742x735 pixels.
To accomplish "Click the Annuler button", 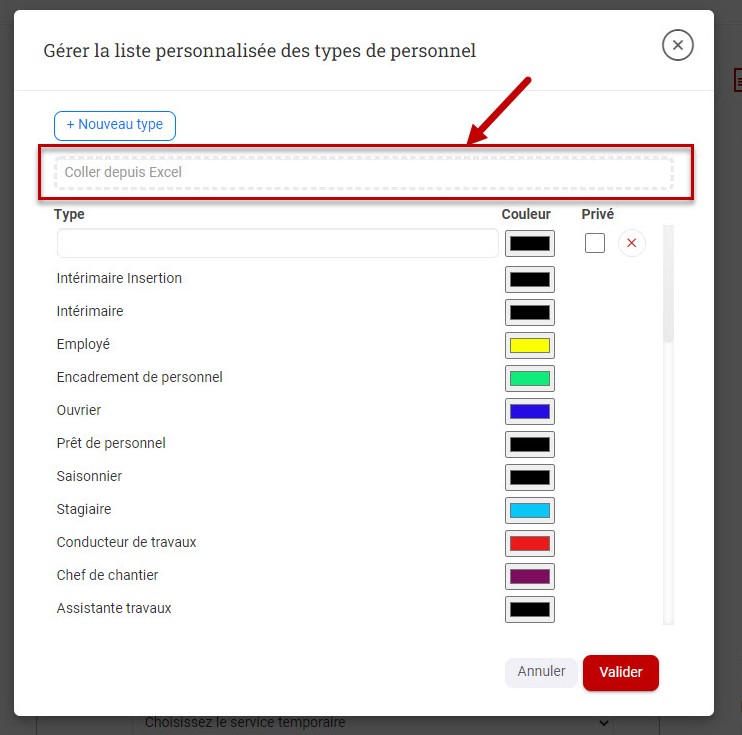I will tap(541, 672).
